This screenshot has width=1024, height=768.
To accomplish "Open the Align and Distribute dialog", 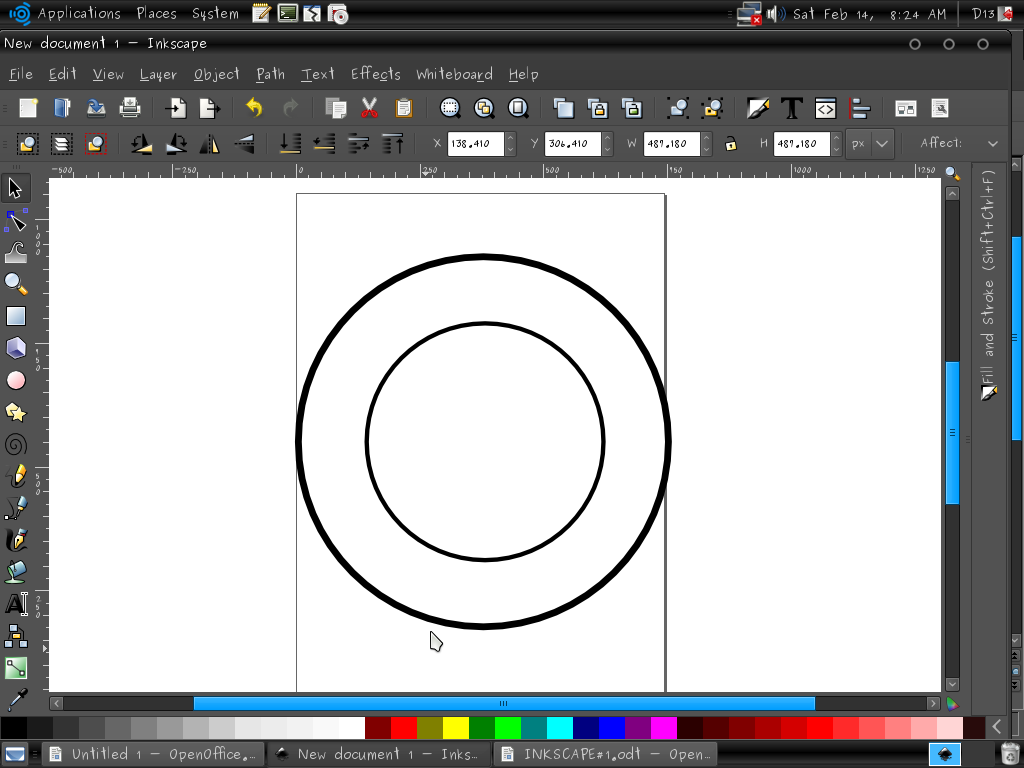I will (860, 107).
